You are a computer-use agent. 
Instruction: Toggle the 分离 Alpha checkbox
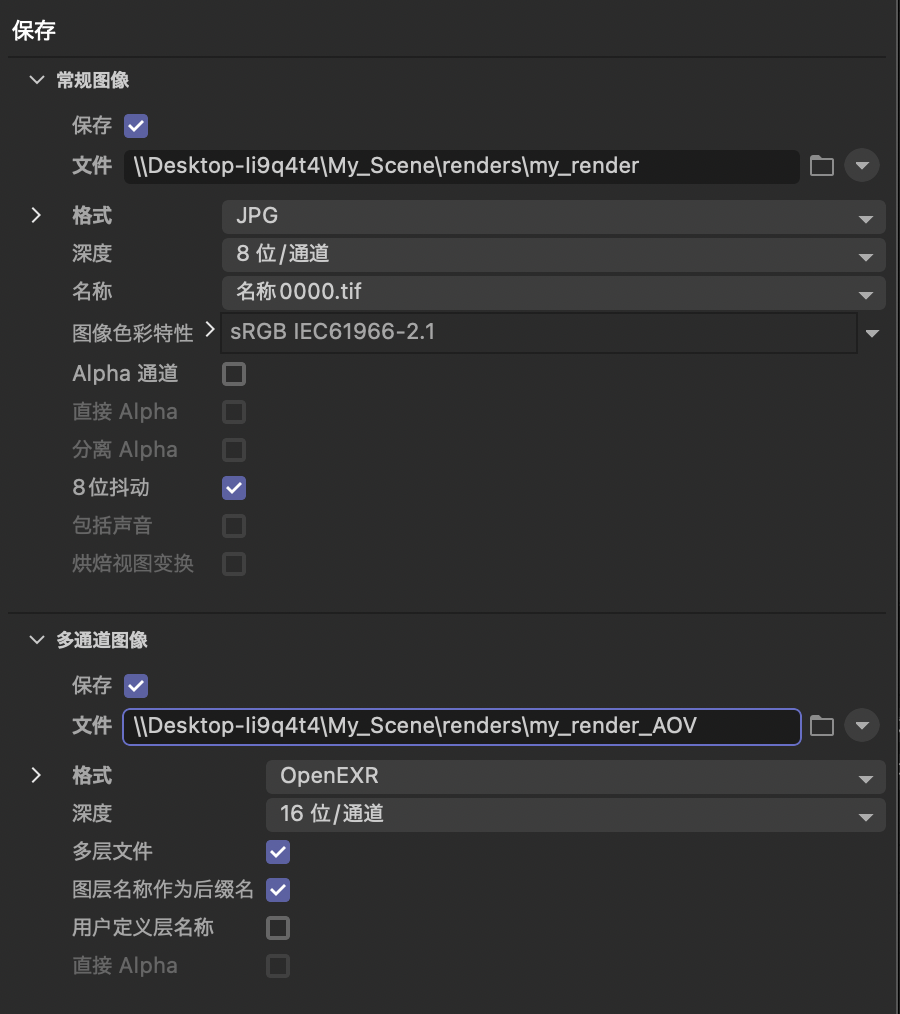coord(234,450)
